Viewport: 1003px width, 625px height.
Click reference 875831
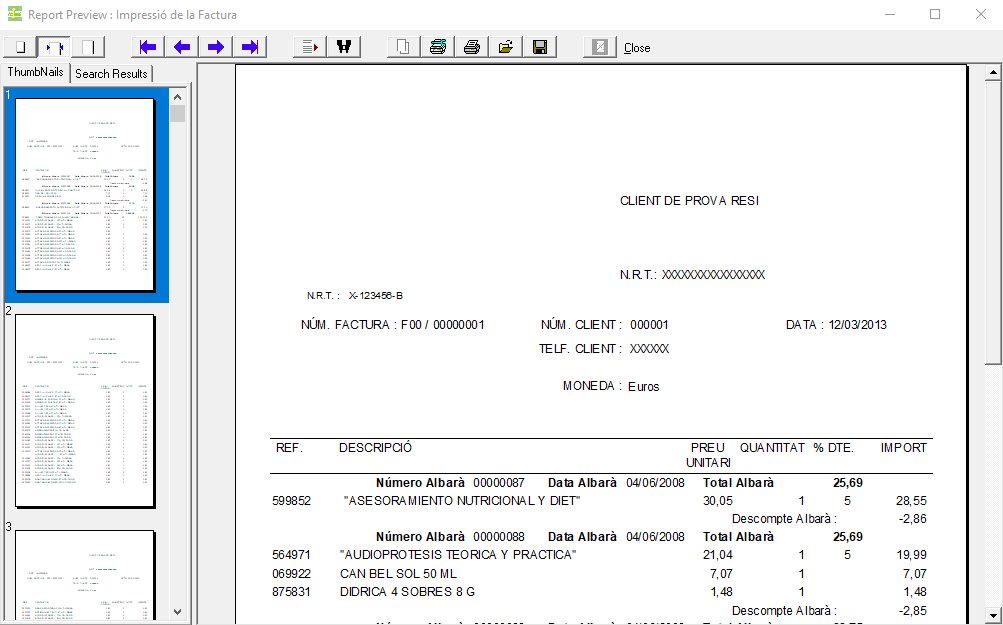(x=292, y=592)
